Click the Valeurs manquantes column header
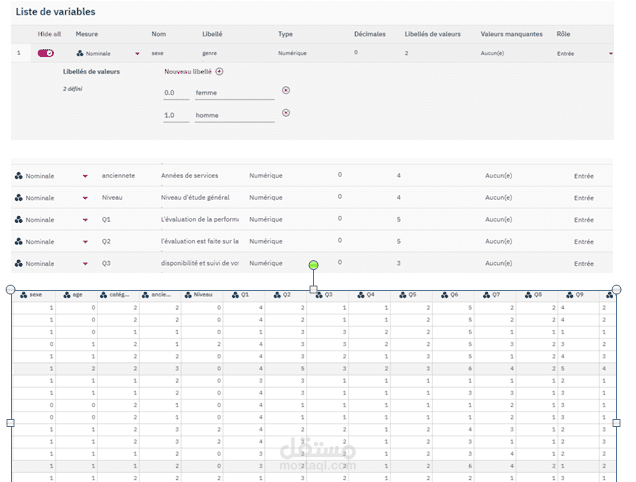 [x=511, y=34]
